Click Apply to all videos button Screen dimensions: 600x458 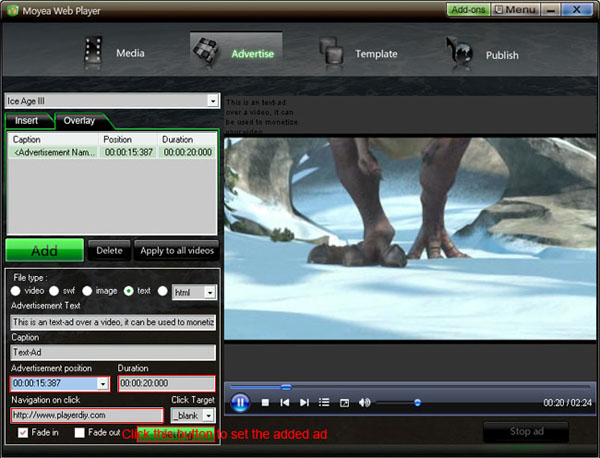point(177,251)
